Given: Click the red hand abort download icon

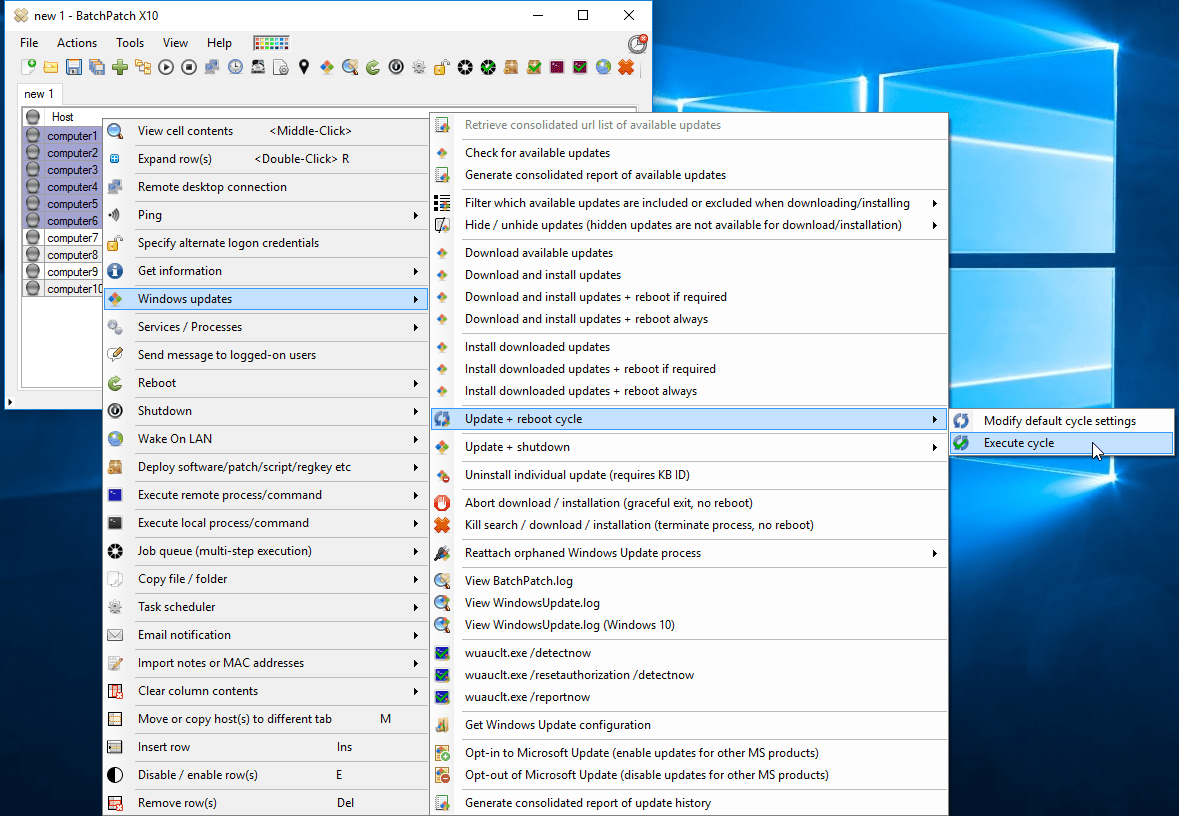Looking at the screenshot, I should [442, 503].
